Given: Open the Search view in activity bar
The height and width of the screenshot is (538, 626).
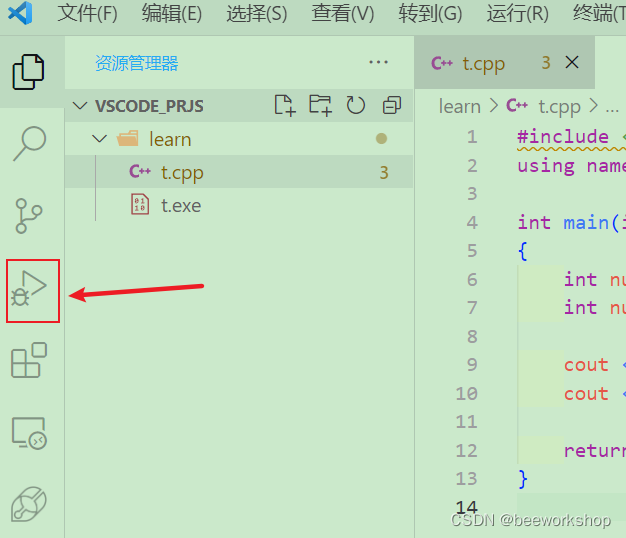Looking at the screenshot, I should point(30,144).
